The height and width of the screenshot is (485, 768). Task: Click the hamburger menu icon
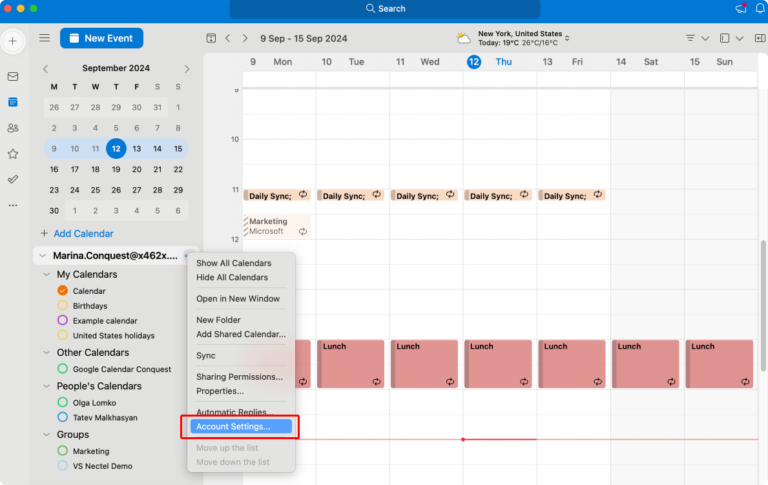(x=44, y=38)
